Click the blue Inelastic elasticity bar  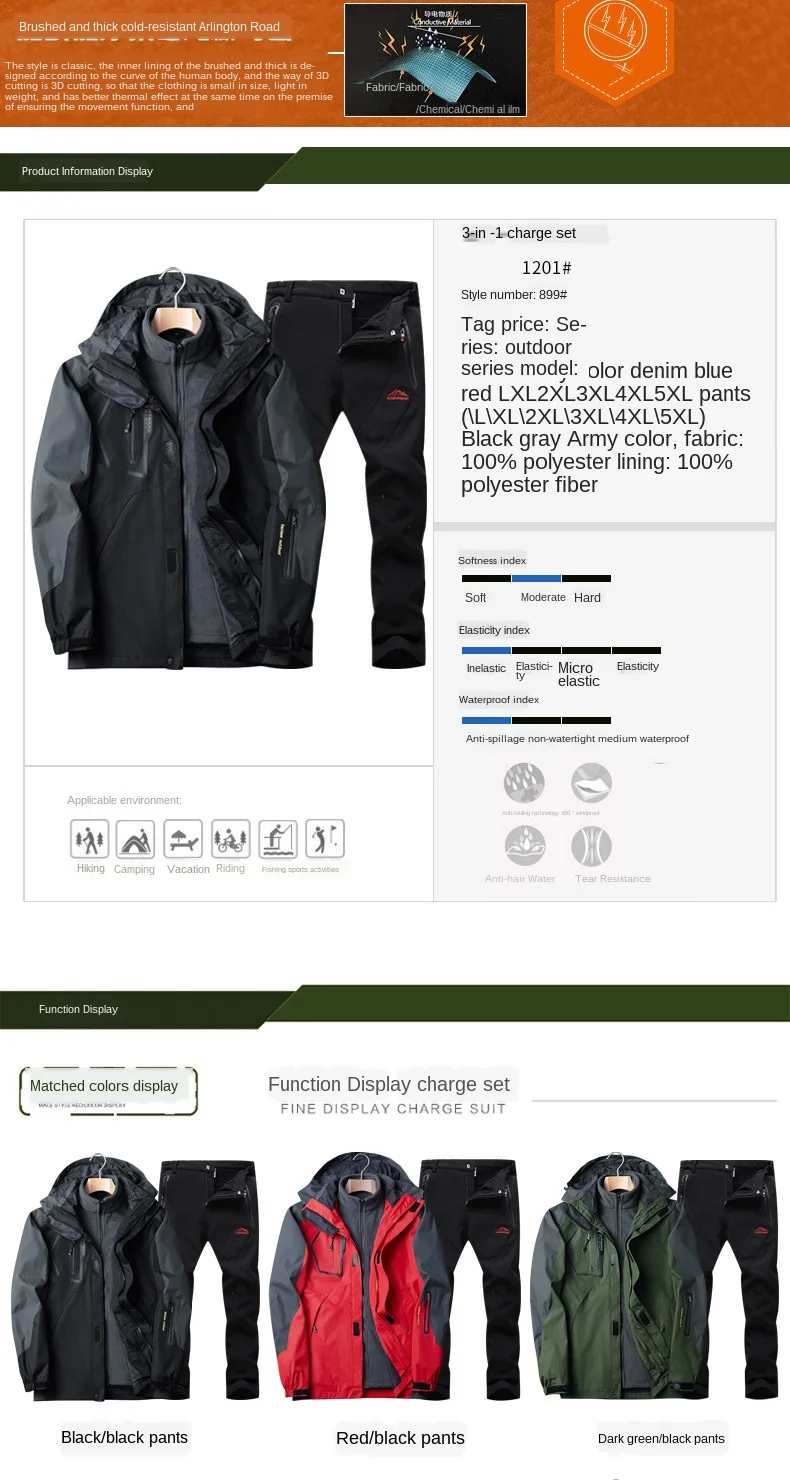pos(486,650)
